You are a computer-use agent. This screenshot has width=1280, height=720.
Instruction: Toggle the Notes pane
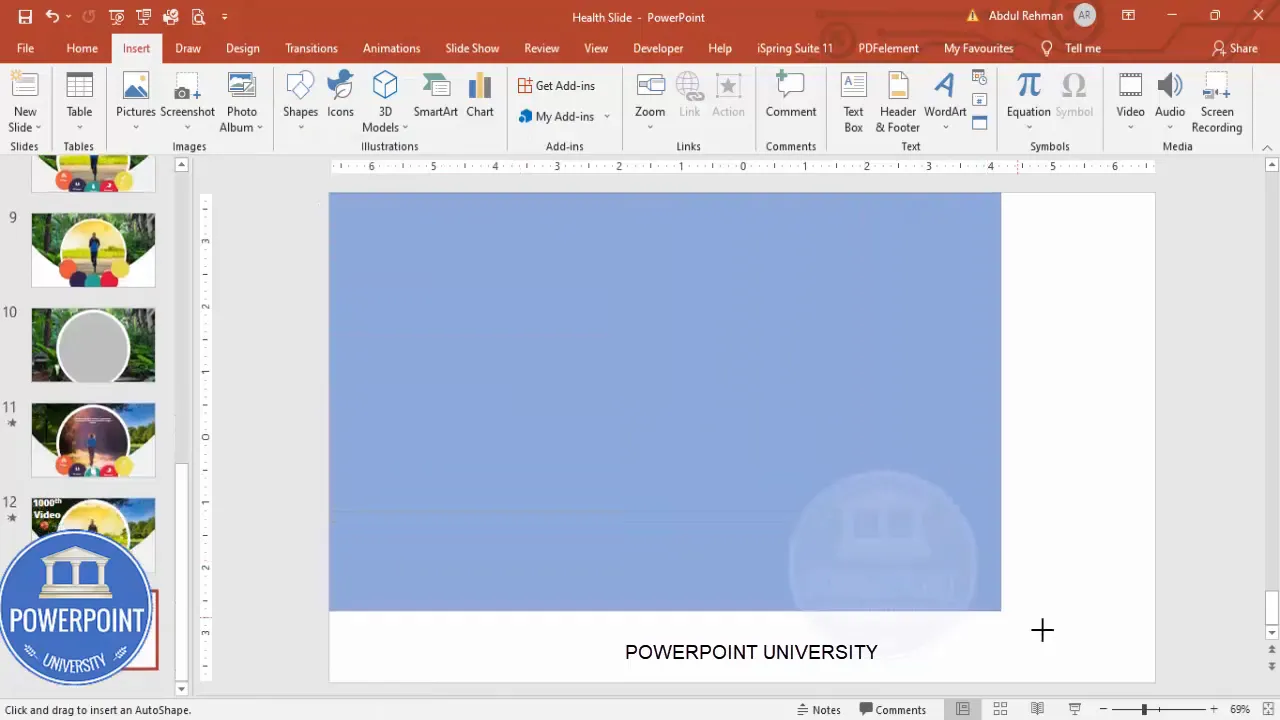pos(818,709)
